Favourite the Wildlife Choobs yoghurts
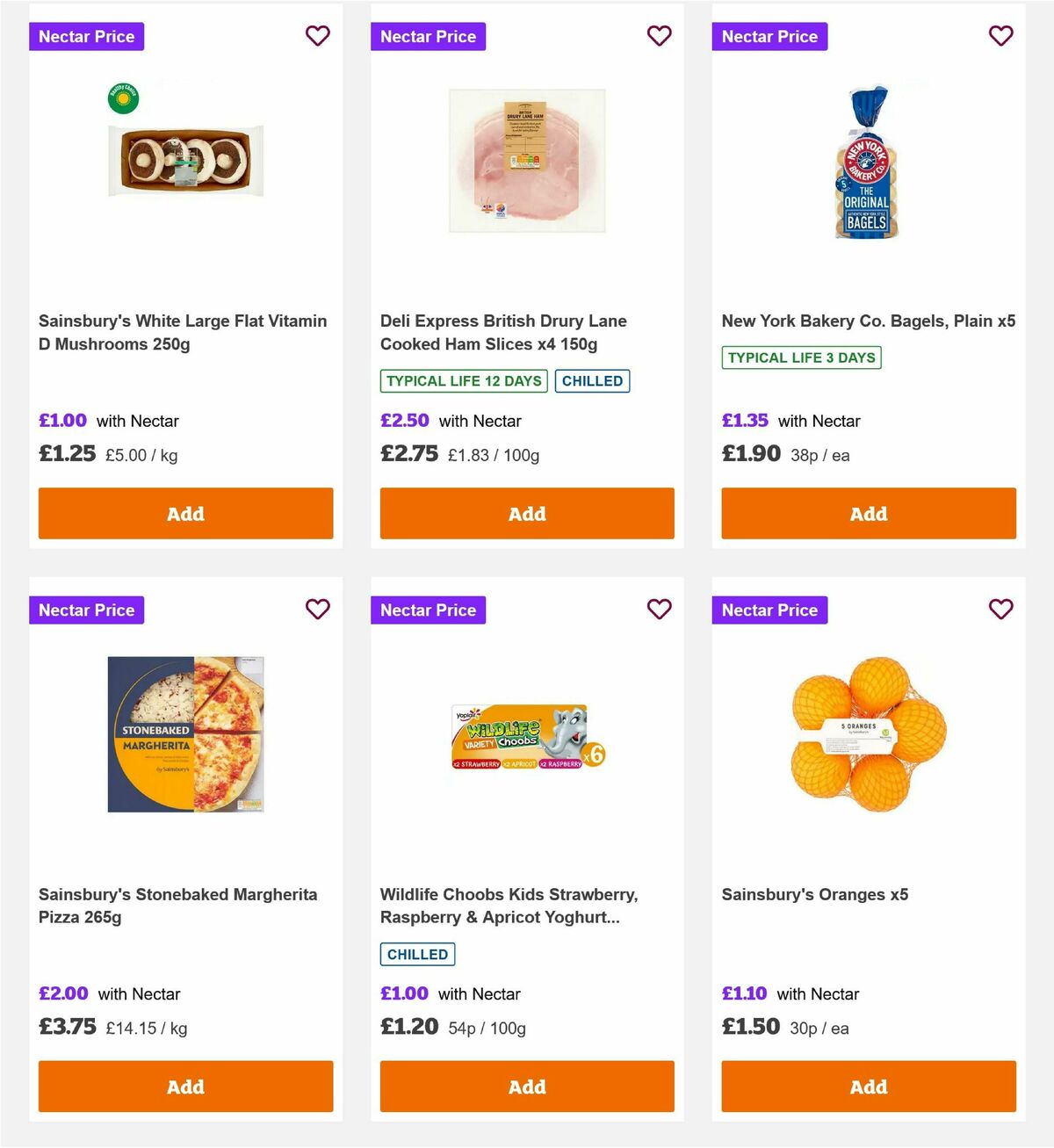The width and height of the screenshot is (1054, 1148). tap(659, 609)
